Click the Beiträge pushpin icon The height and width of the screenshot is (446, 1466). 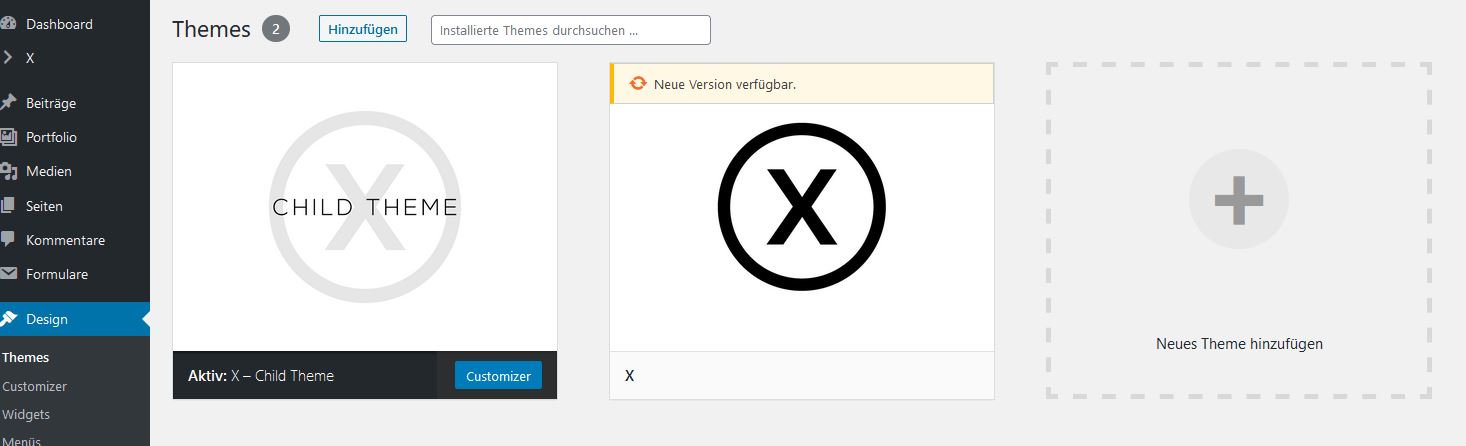click(8, 103)
